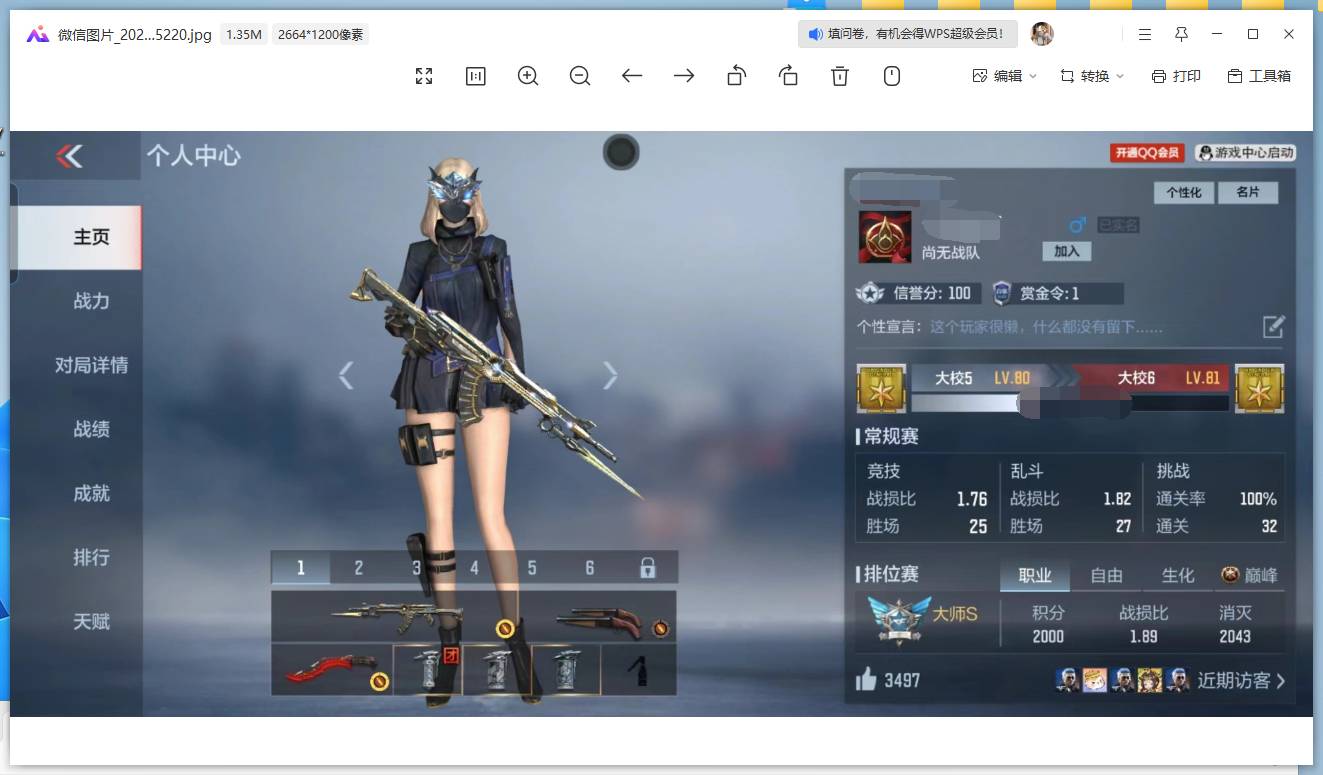Click the WPS survey banner 填问卷
This screenshot has width=1323, height=775.
[x=907, y=34]
